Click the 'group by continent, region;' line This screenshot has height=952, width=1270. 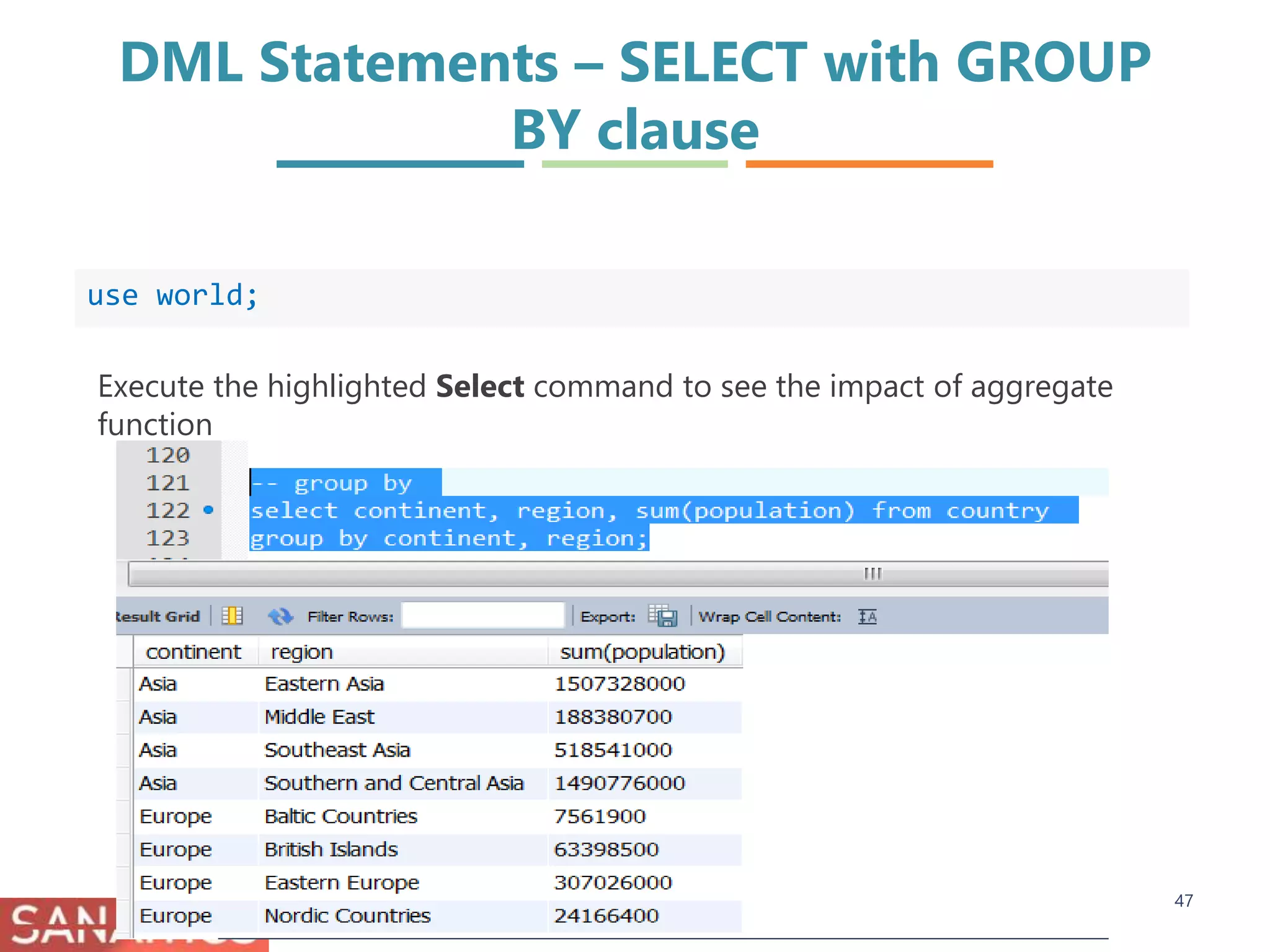[449, 538]
